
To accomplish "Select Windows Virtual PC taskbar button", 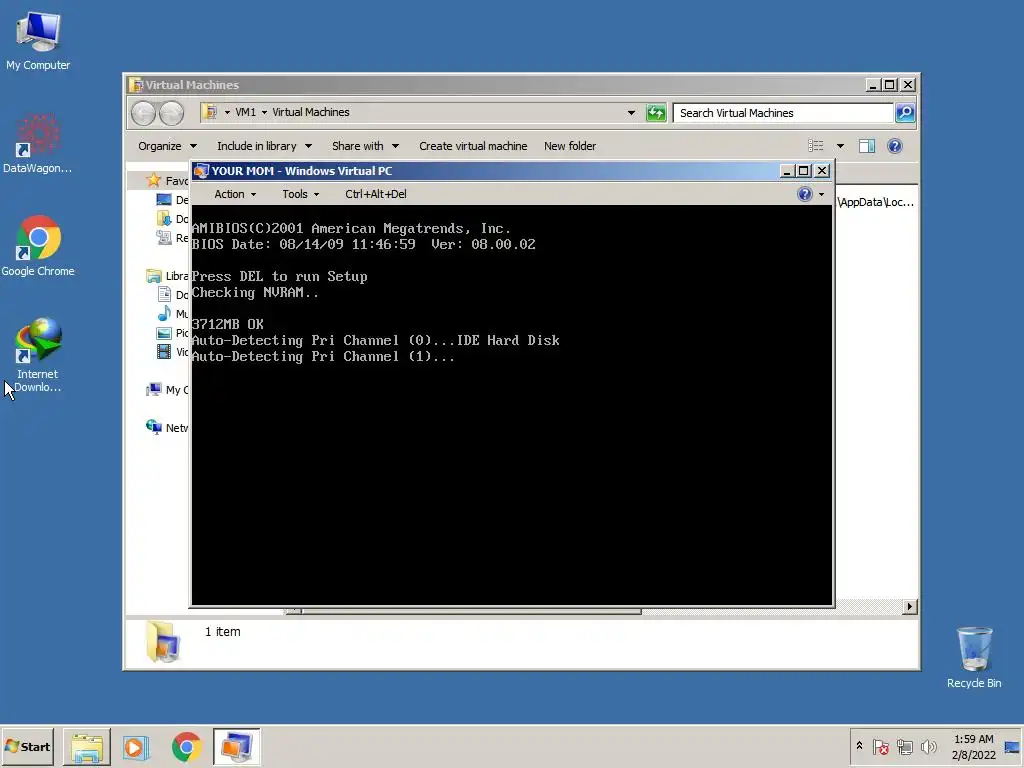I will point(236,747).
